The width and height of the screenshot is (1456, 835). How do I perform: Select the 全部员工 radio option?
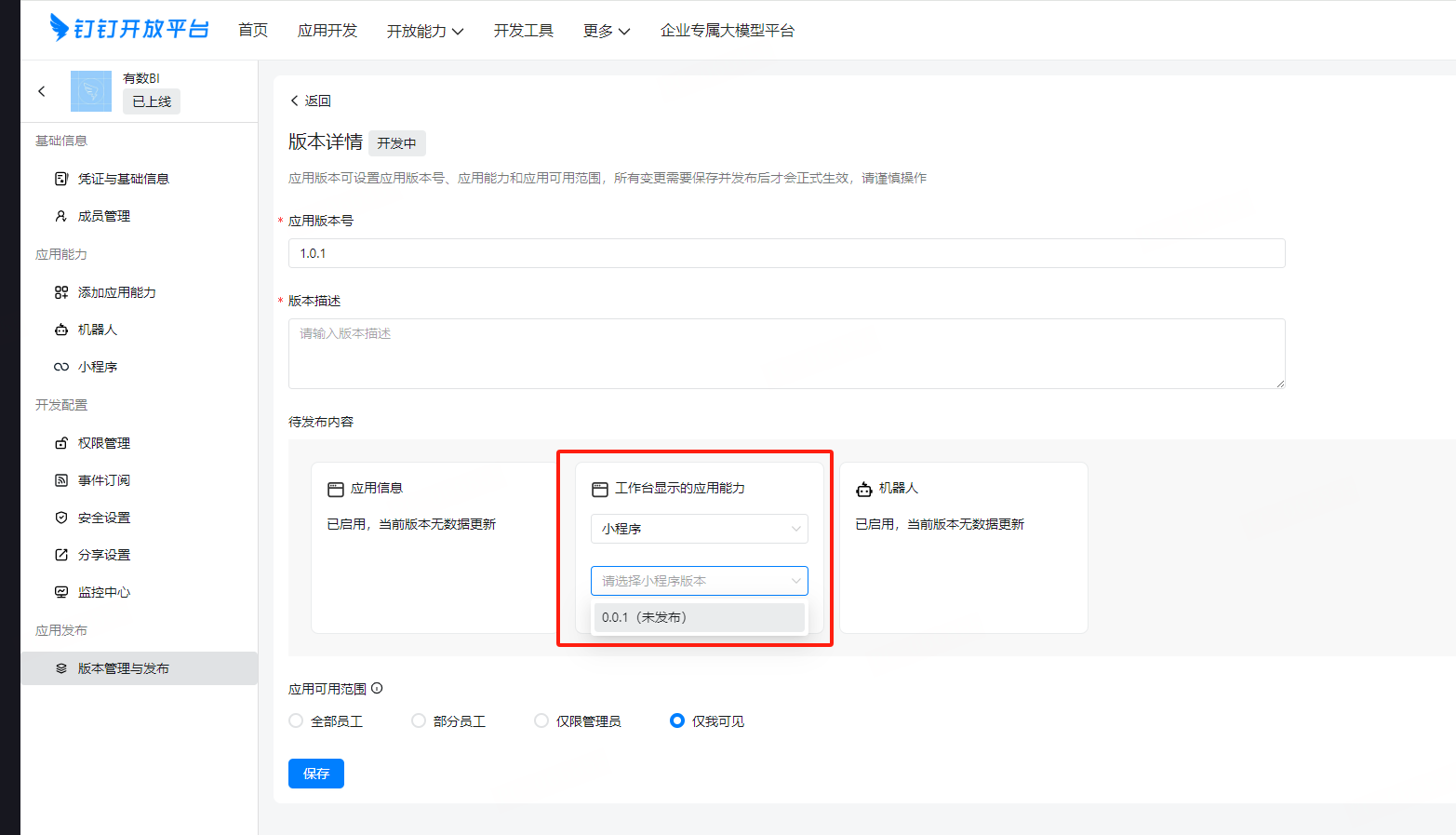pos(296,721)
